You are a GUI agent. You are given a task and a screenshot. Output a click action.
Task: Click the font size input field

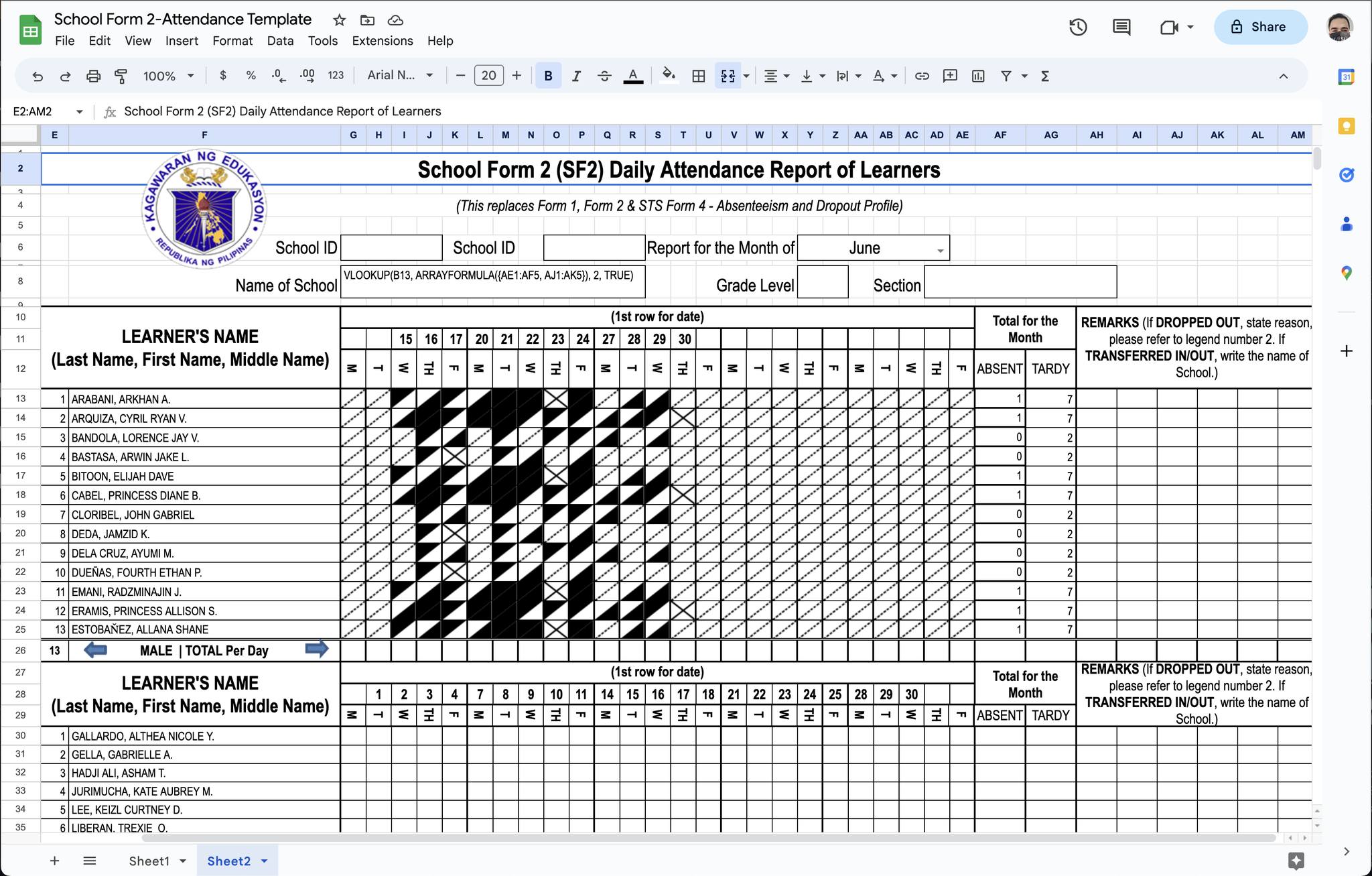(488, 76)
